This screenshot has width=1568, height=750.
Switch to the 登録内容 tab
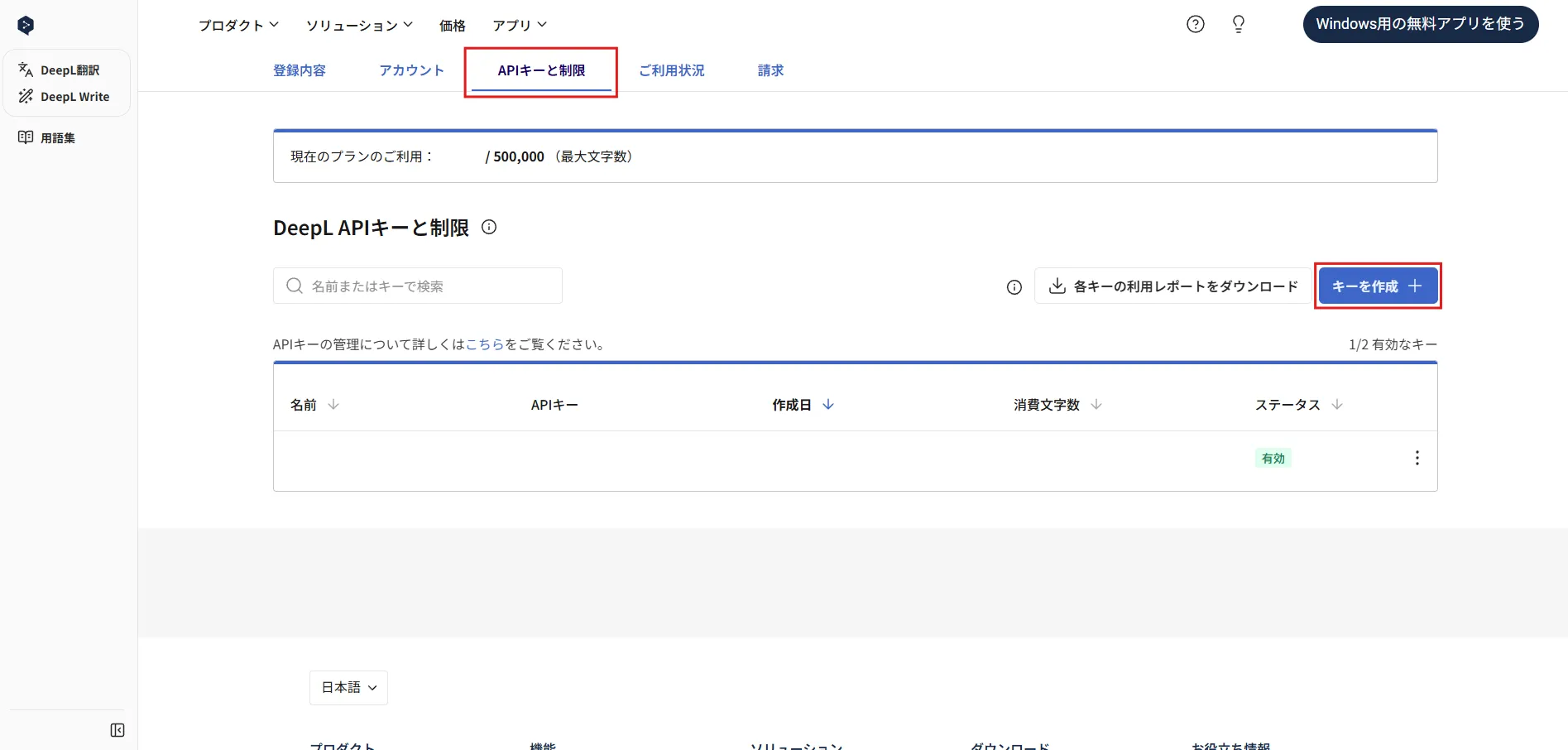click(300, 70)
